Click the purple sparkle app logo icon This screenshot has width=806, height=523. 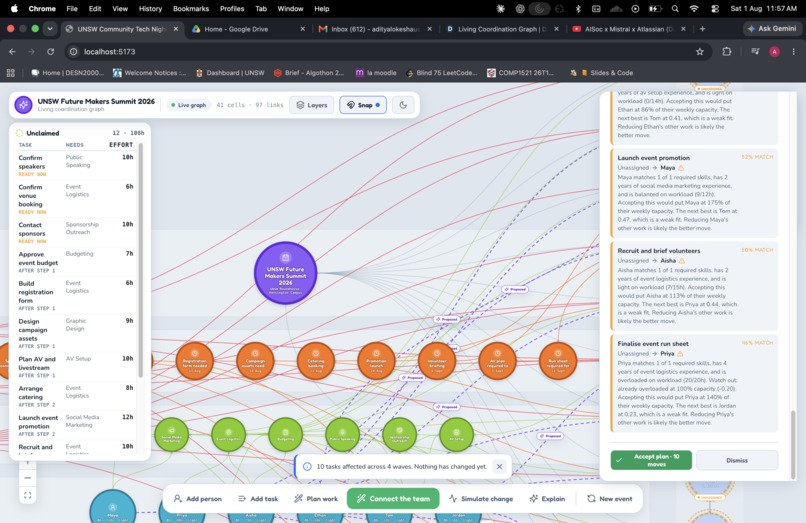point(23,105)
